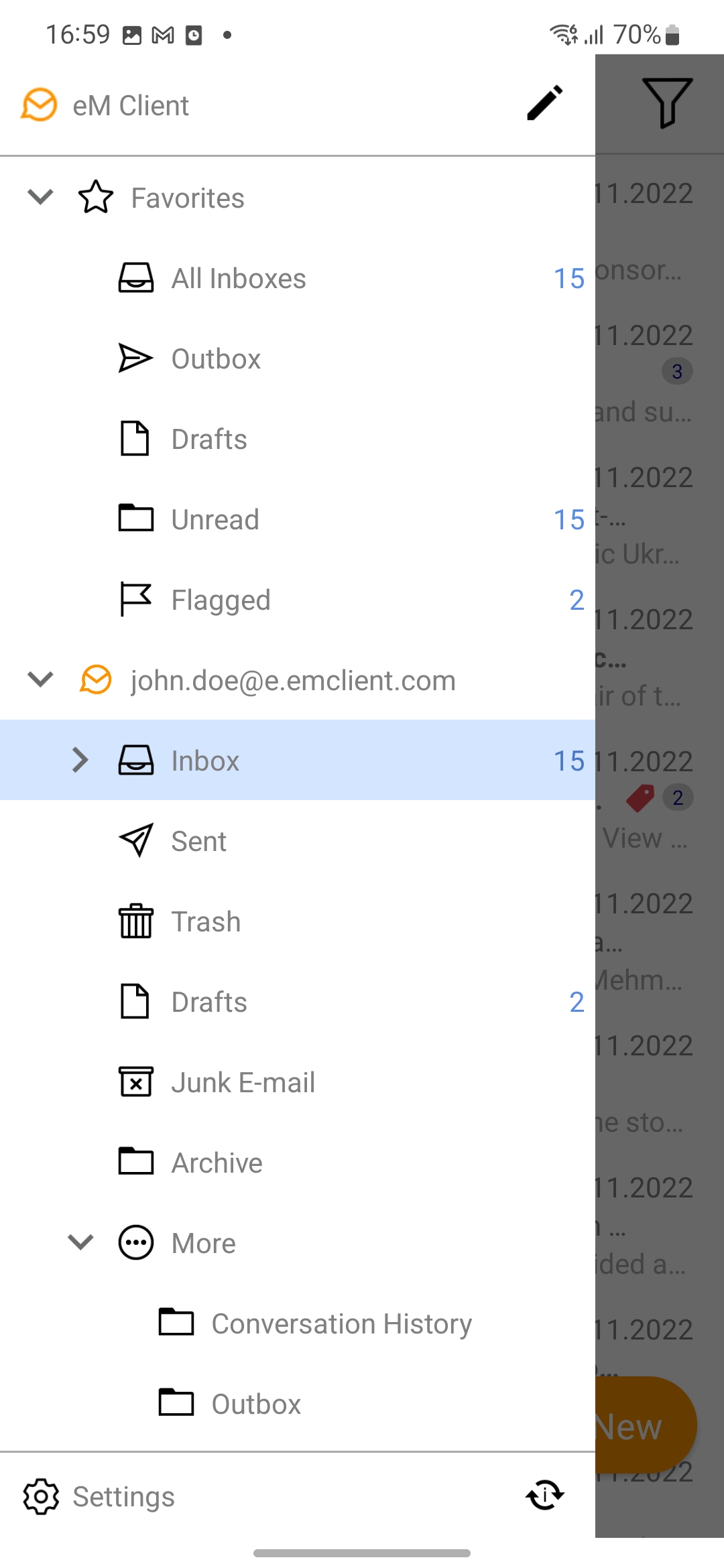The width and height of the screenshot is (724, 1568).
Task: Tap the Unread folder count 15
Action: tap(569, 520)
